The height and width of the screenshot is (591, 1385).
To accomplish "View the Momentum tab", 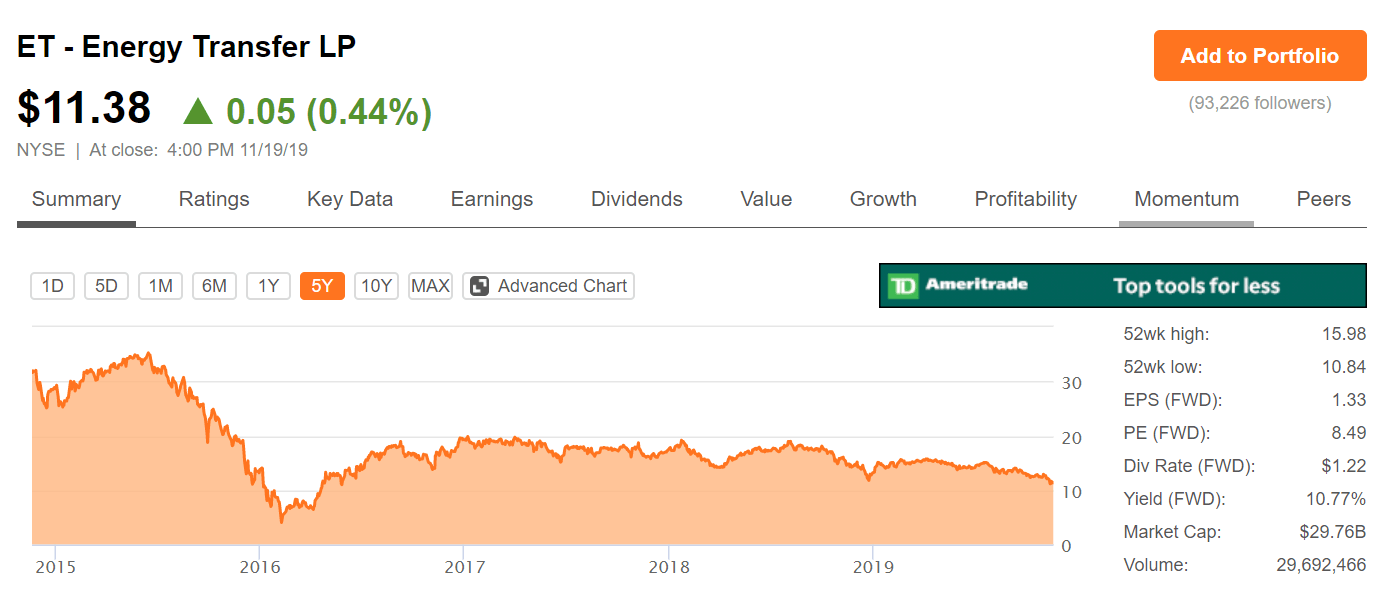I will click(1186, 199).
